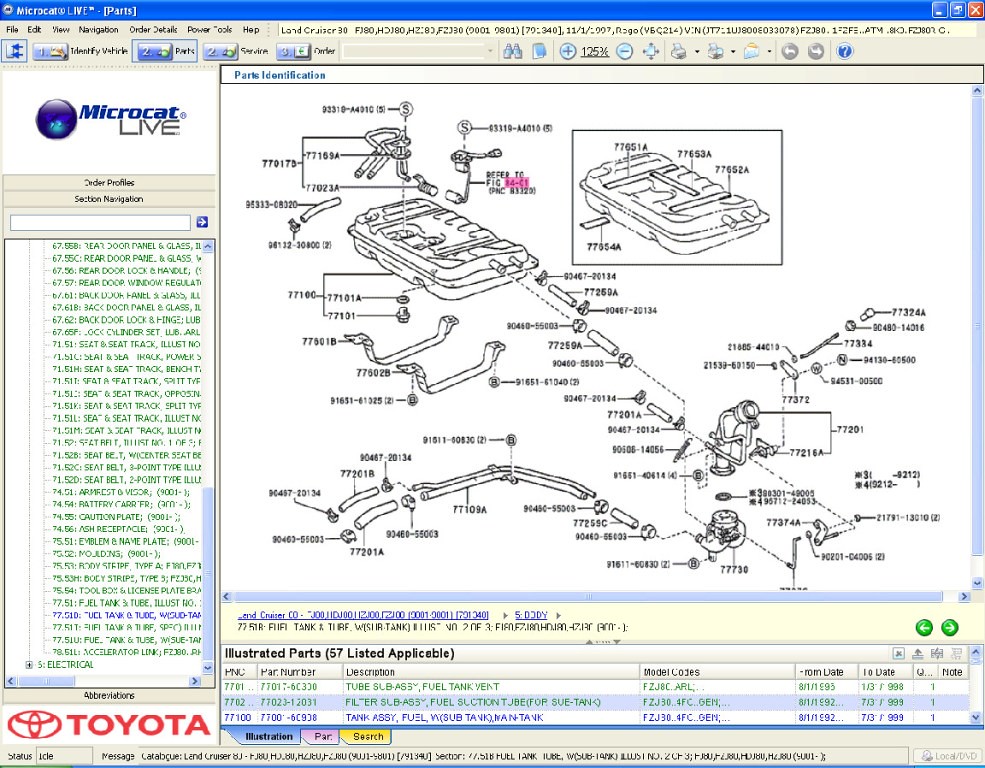This screenshot has height=768, width=985.
Task: Zoom out with the minus magnifier icon
Action: coord(624,51)
